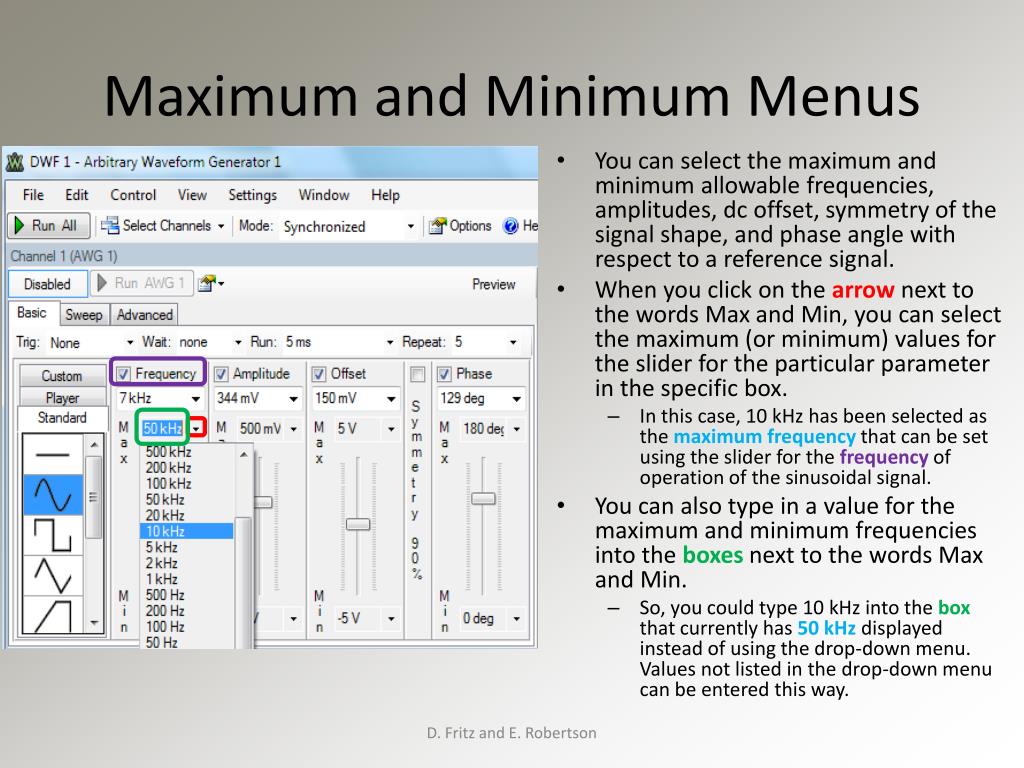Viewport: 1024px width, 768px height.
Task: Click the Run AWG 1 button
Action: click(142, 283)
